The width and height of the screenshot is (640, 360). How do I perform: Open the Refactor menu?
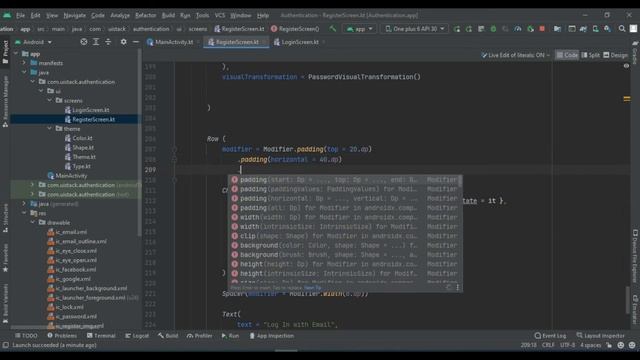click(x=146, y=16)
